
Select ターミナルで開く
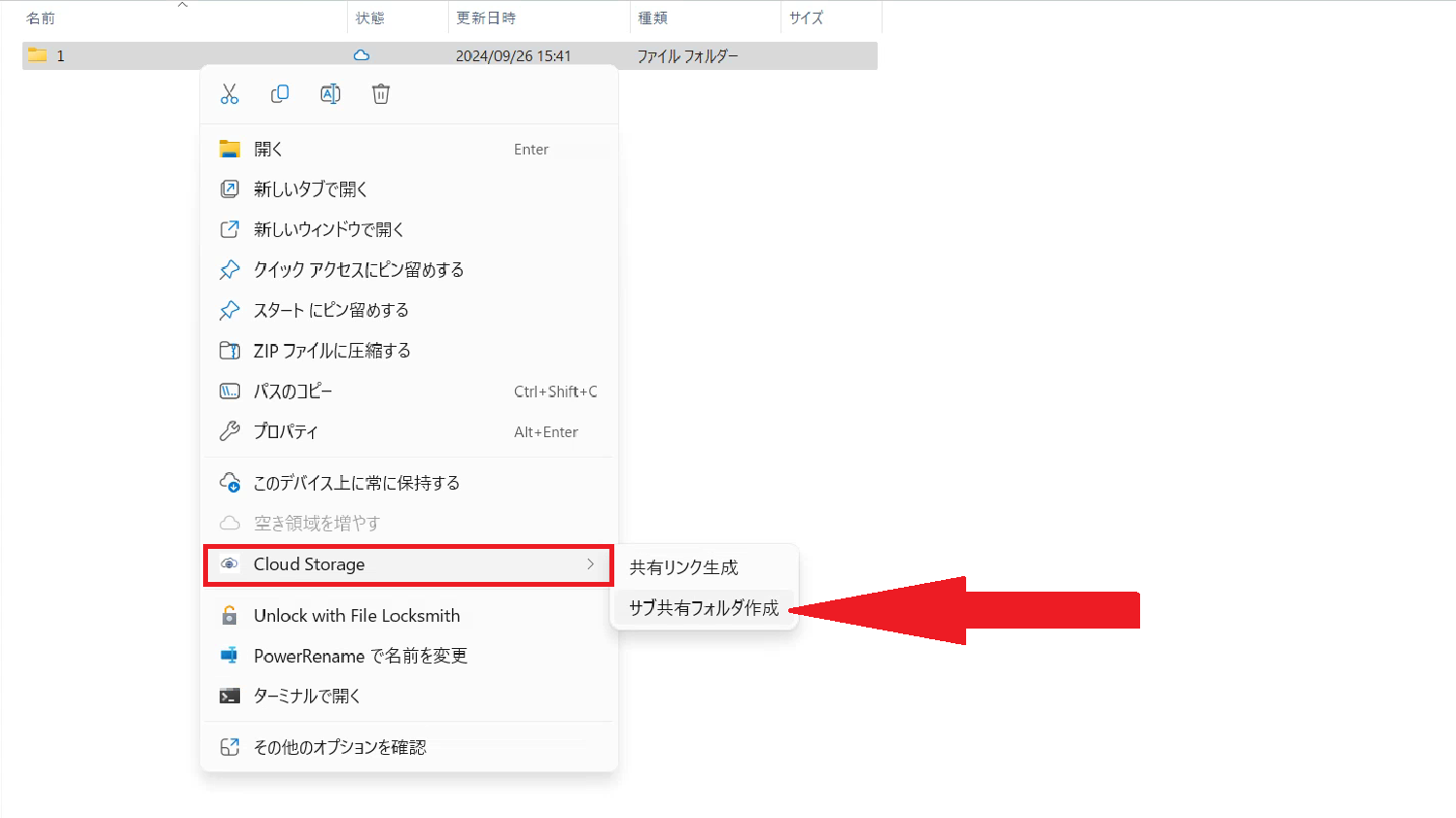pyautogui.click(x=408, y=696)
